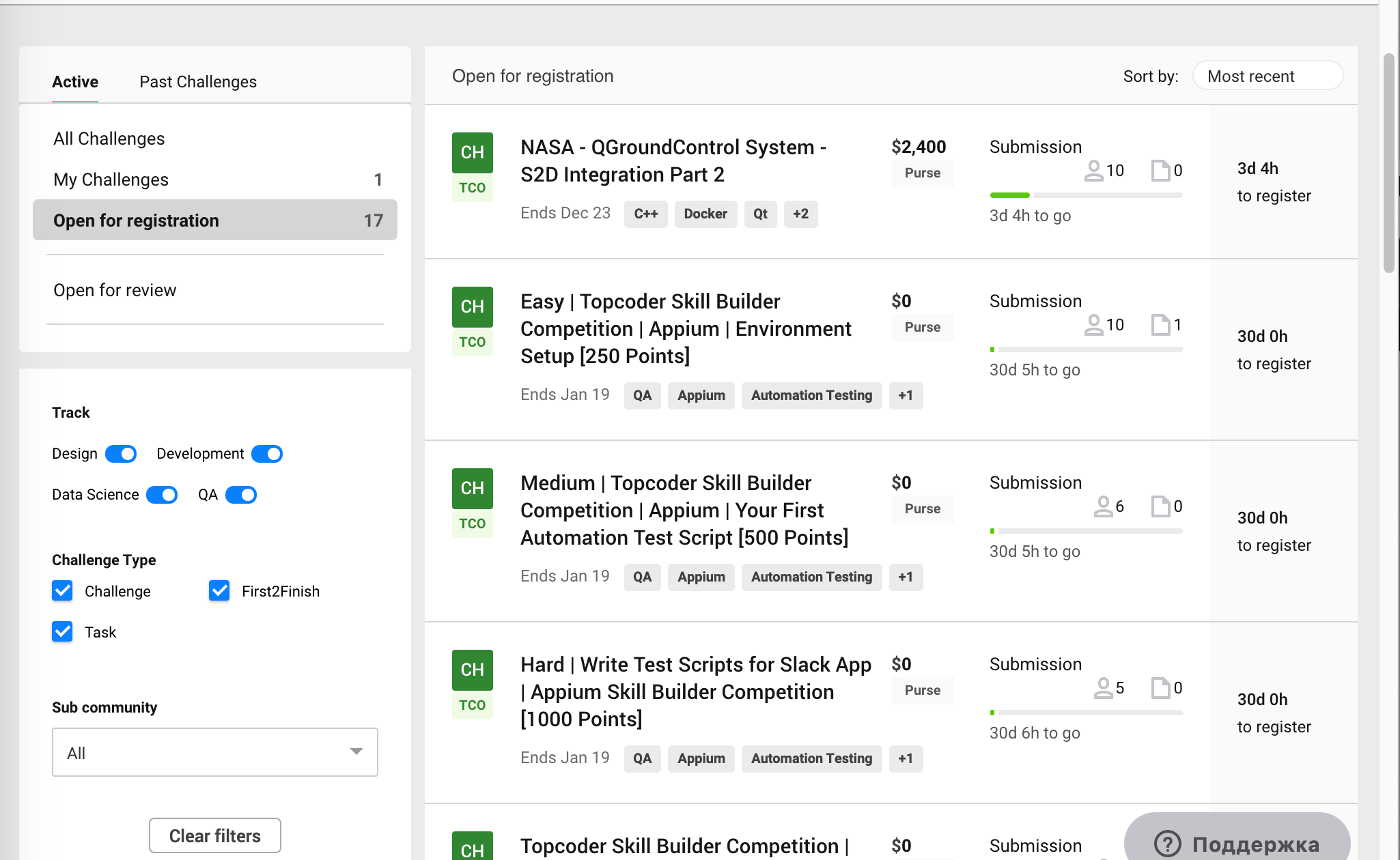Uncheck the First2Finish checkbox

(x=219, y=590)
